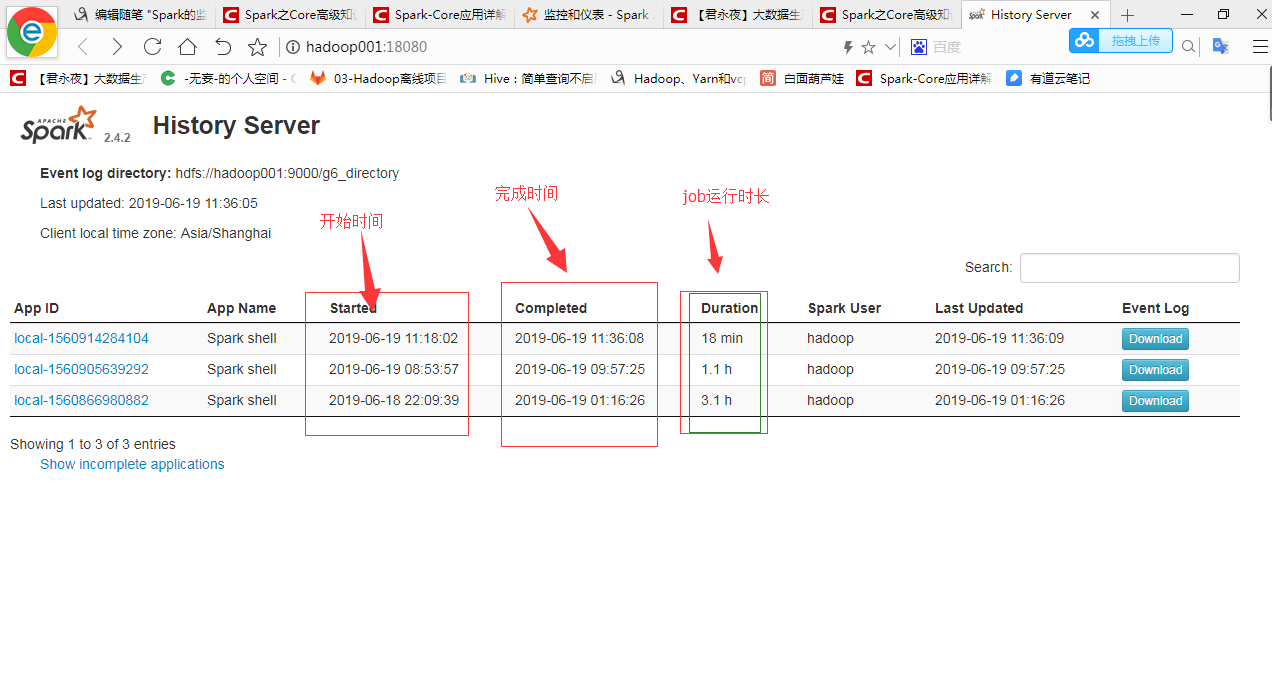Image resolution: width=1272 pixels, height=690 pixels.
Task: Open the browser hamburger menu
Action: pyautogui.click(x=1260, y=46)
